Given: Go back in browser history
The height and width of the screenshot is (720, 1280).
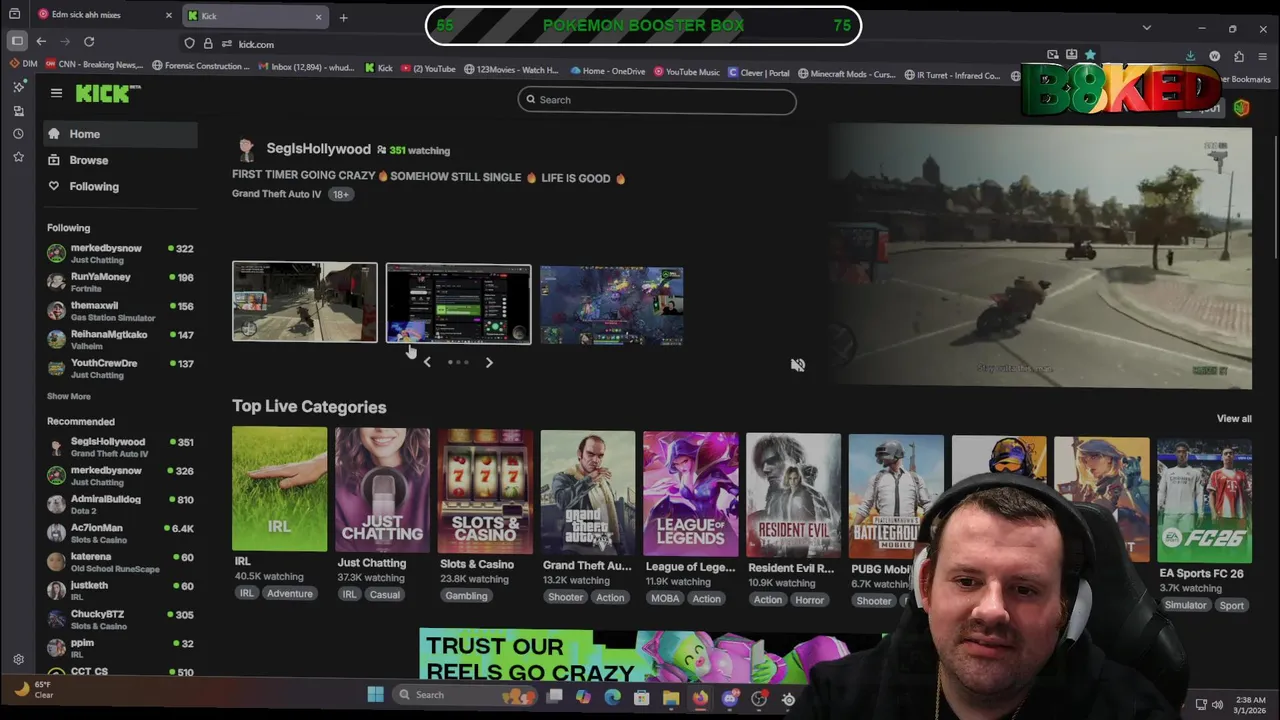Looking at the screenshot, I should pos(41,41).
